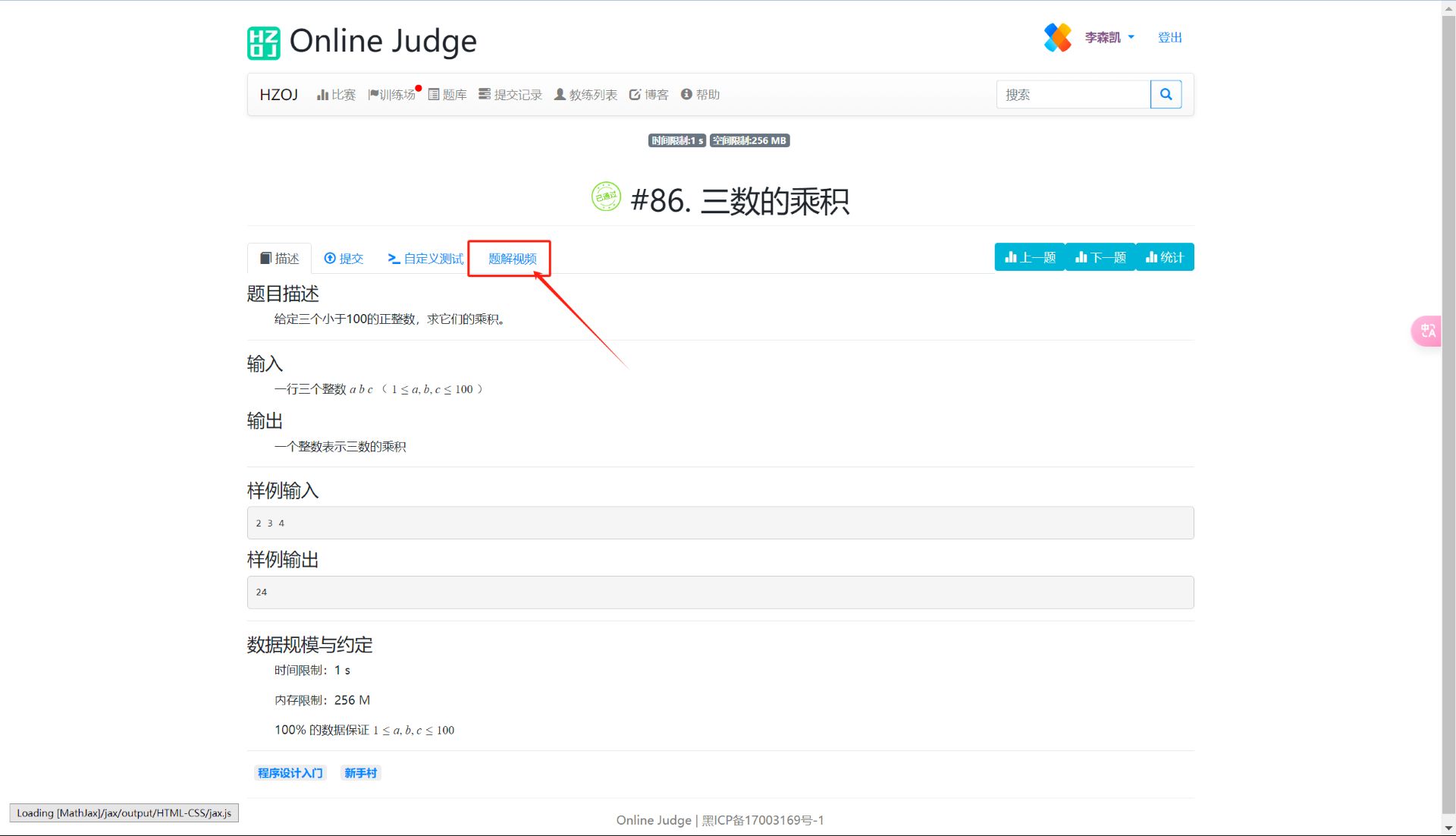Click the HZOJ logo icon
Screen dimensions: 1456x836
pos(263,42)
